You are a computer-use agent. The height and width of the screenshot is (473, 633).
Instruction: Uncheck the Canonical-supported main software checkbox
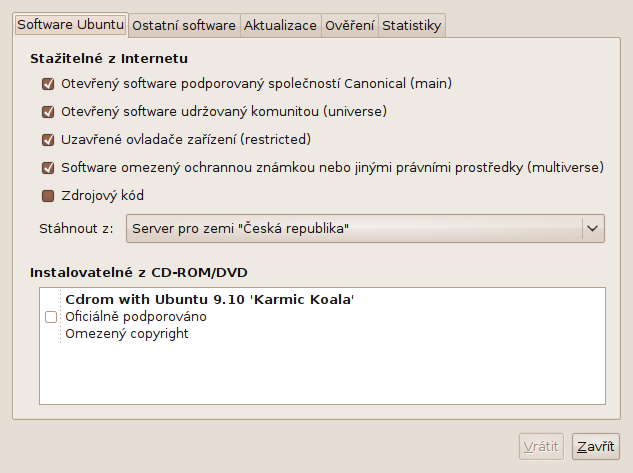(48, 84)
